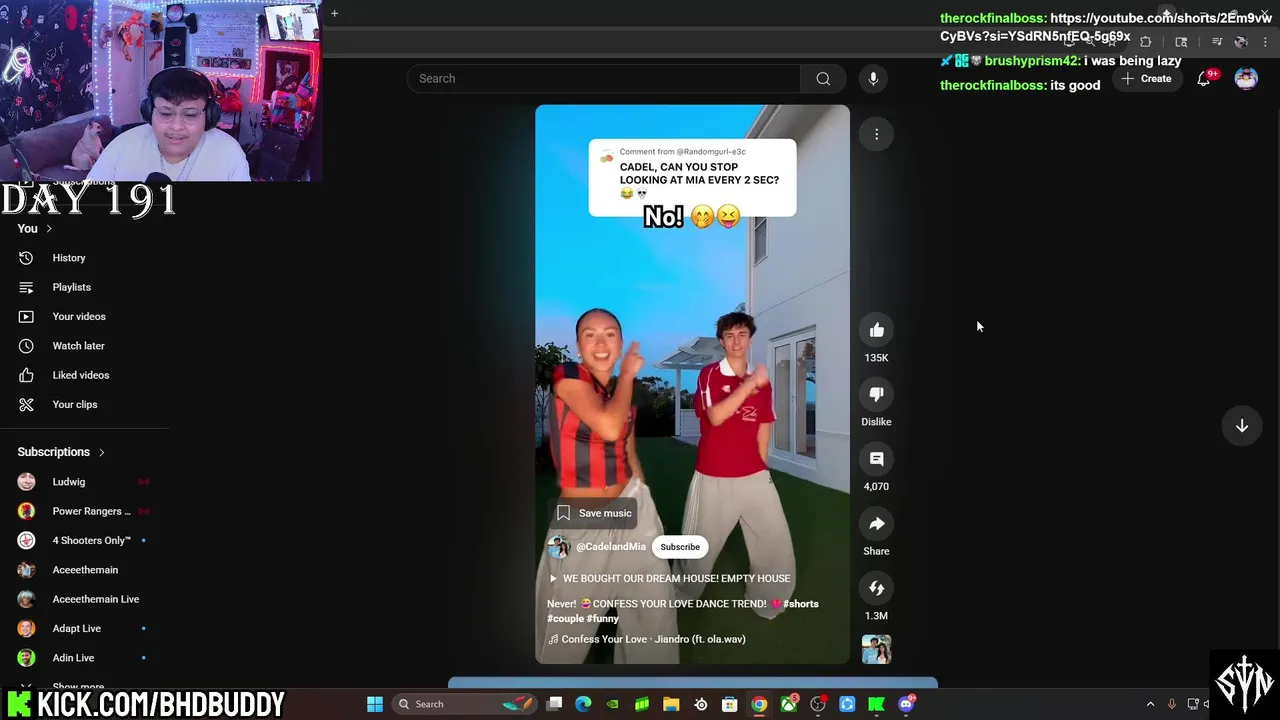Click the Save music button
This screenshot has width=1280, height=720.
(x=595, y=513)
